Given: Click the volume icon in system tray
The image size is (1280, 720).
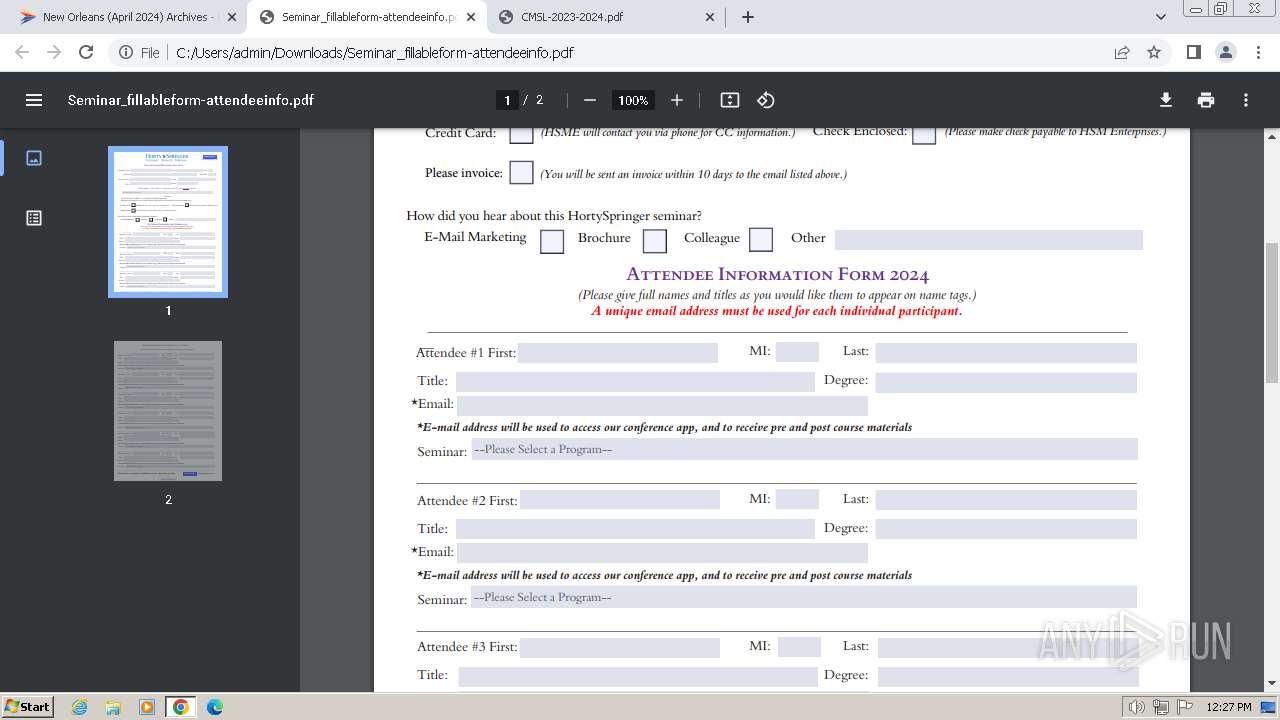Looking at the screenshot, I should tap(1137, 707).
